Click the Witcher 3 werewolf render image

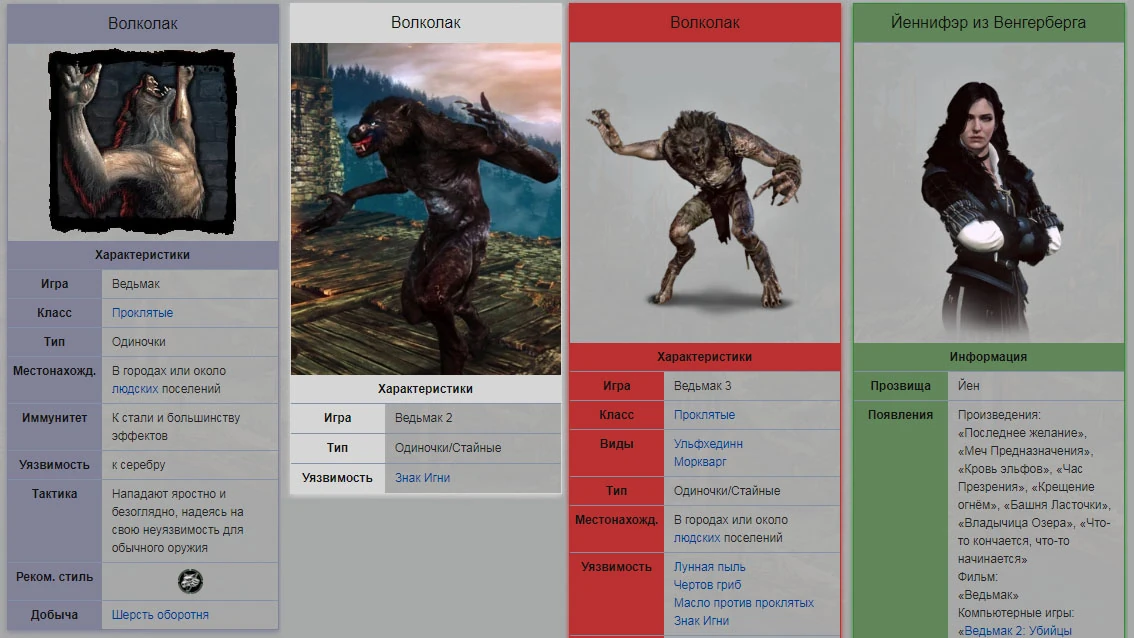click(x=705, y=192)
